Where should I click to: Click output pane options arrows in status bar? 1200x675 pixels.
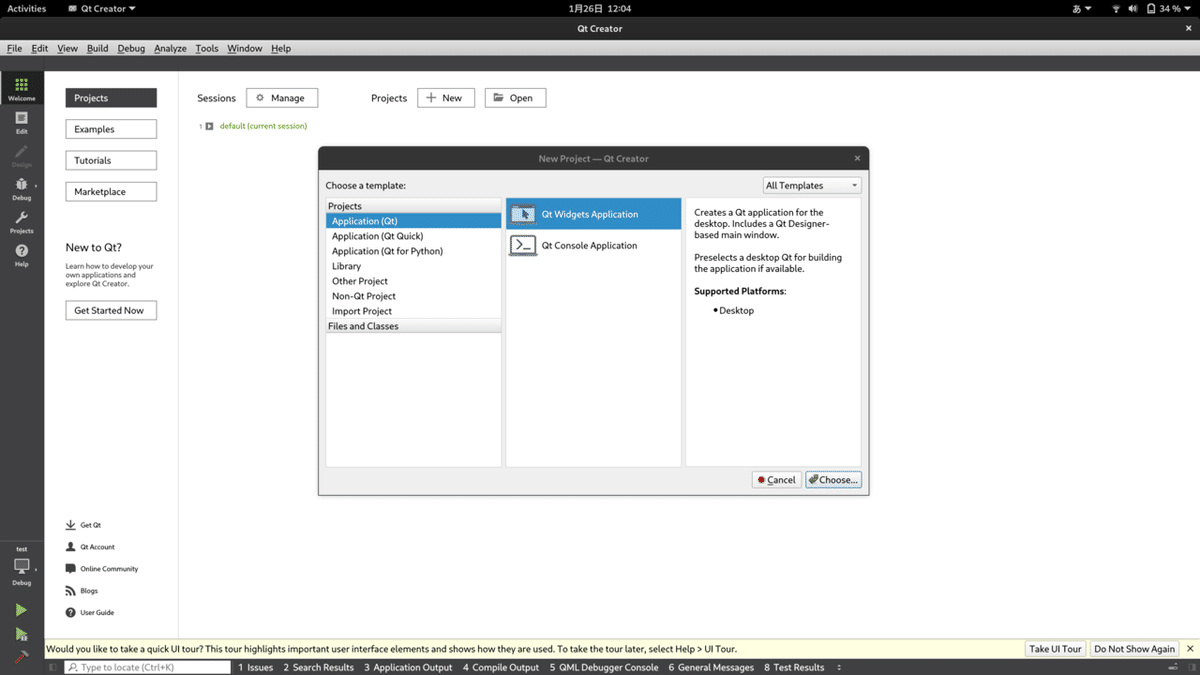(839, 667)
